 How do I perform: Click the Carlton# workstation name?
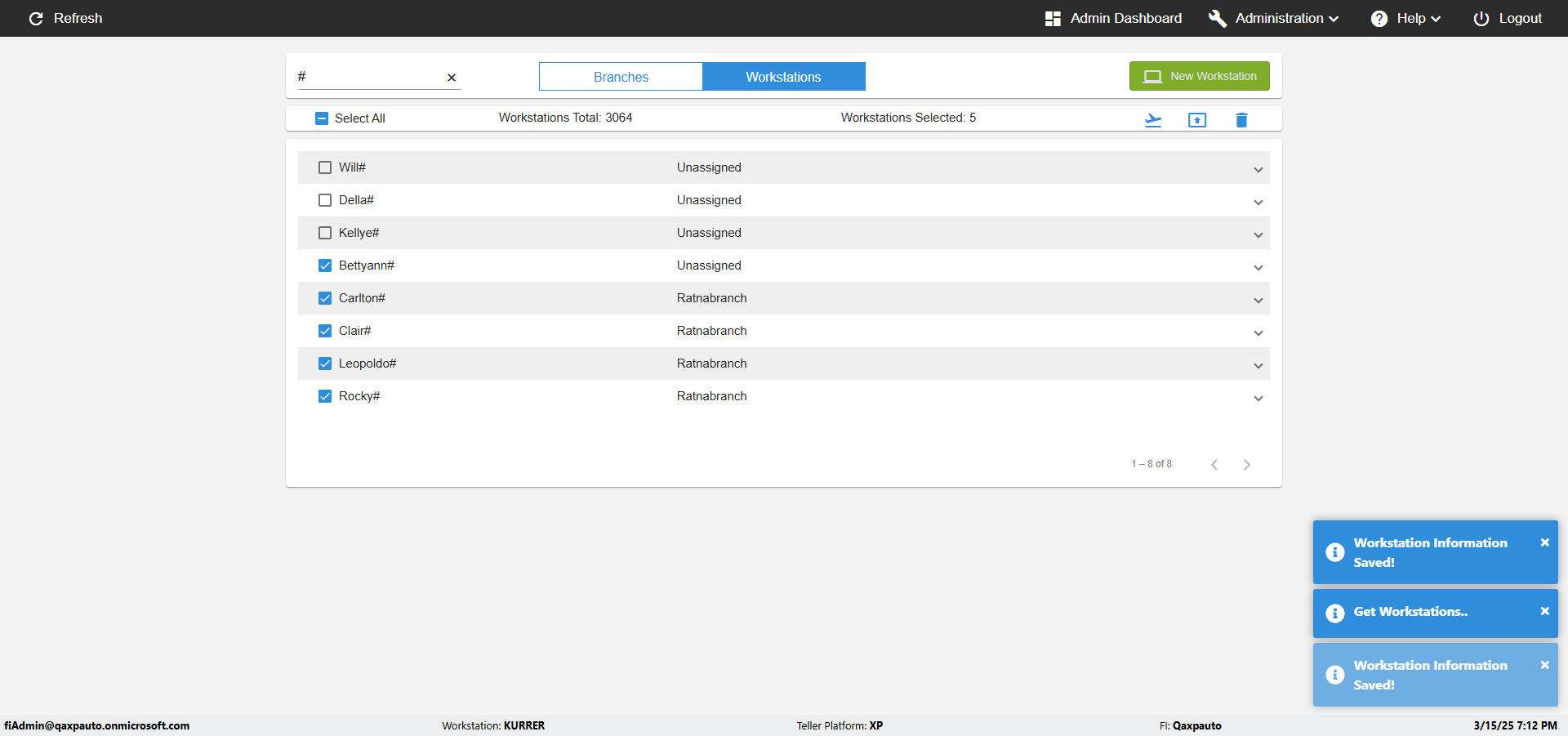tap(362, 298)
